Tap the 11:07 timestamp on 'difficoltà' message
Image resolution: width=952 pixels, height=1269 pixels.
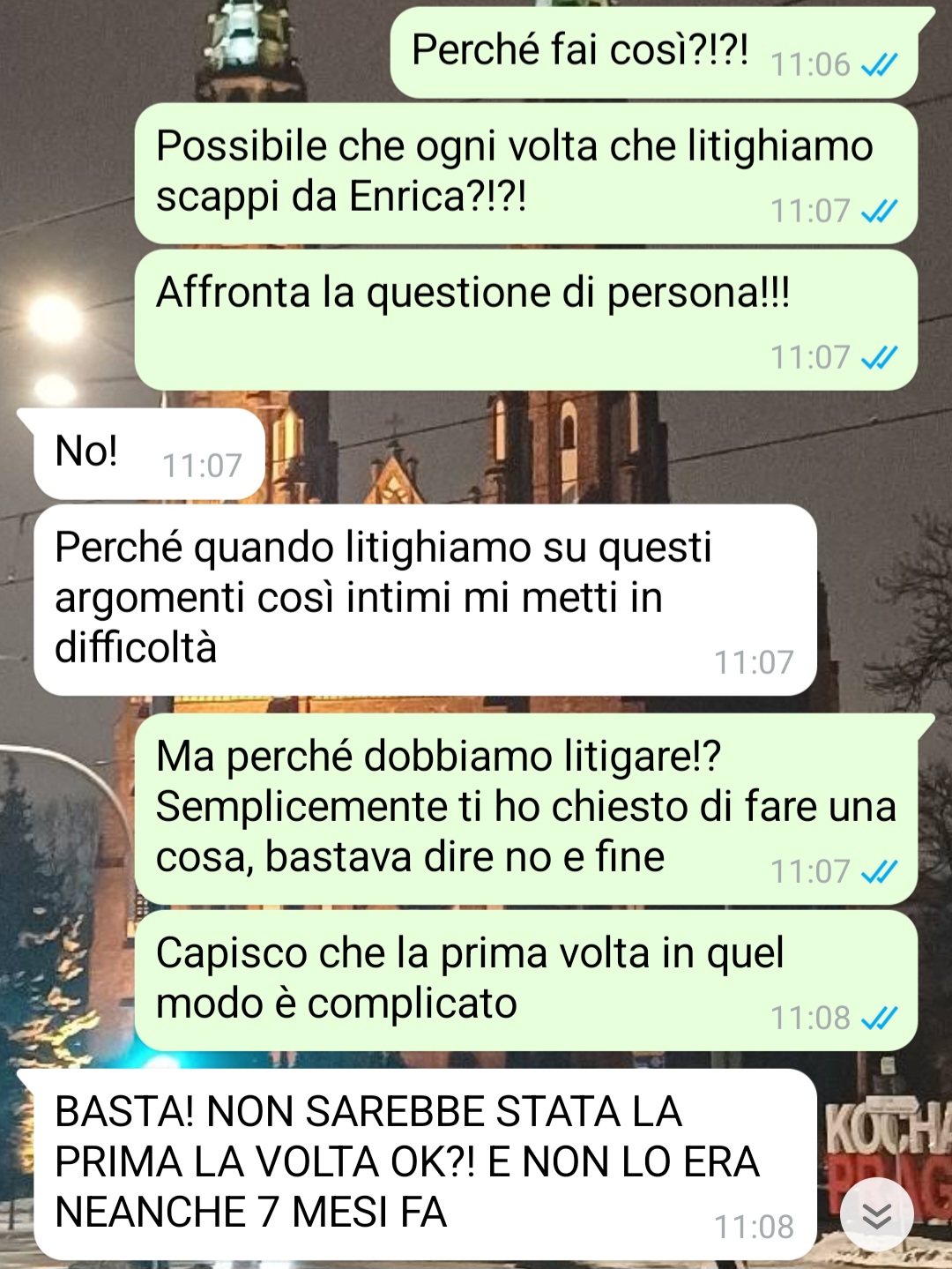pos(754,662)
